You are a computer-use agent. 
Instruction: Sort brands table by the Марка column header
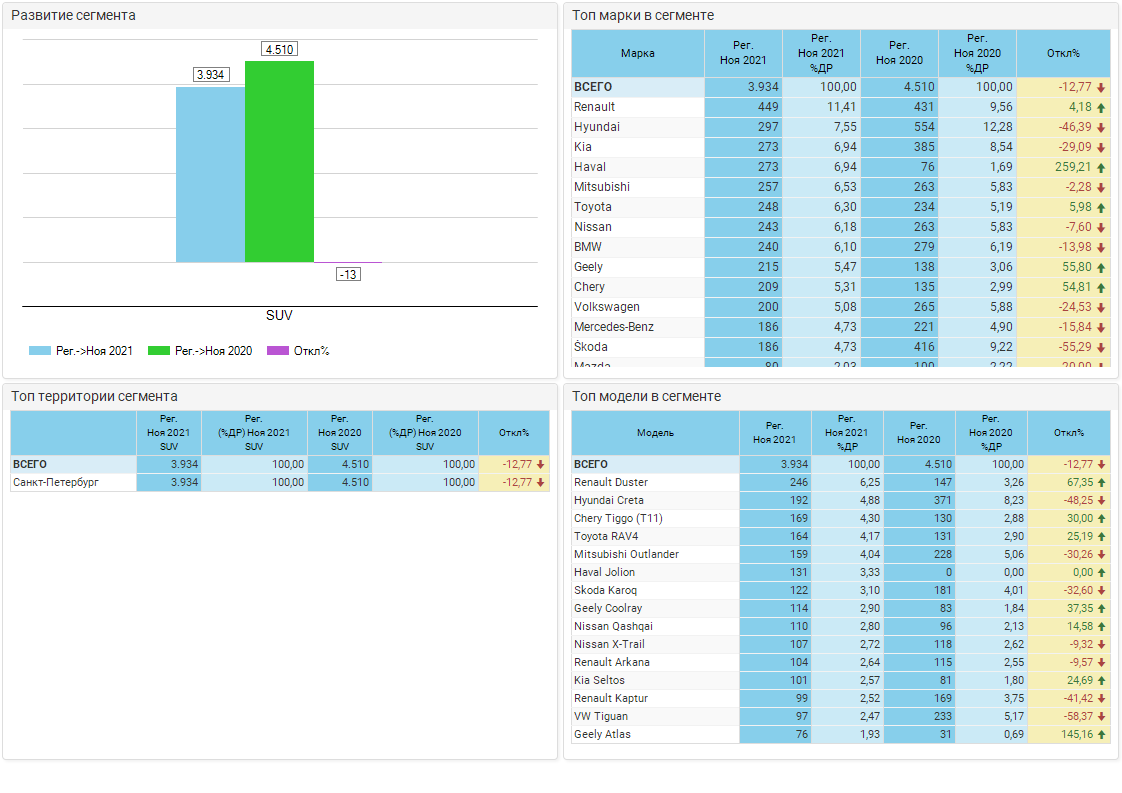pyautogui.click(x=638, y=53)
